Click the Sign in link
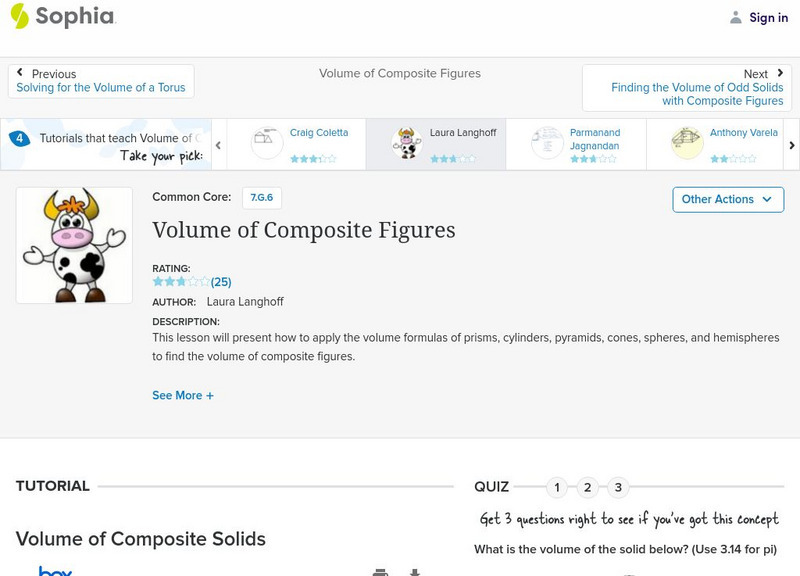 (x=768, y=17)
